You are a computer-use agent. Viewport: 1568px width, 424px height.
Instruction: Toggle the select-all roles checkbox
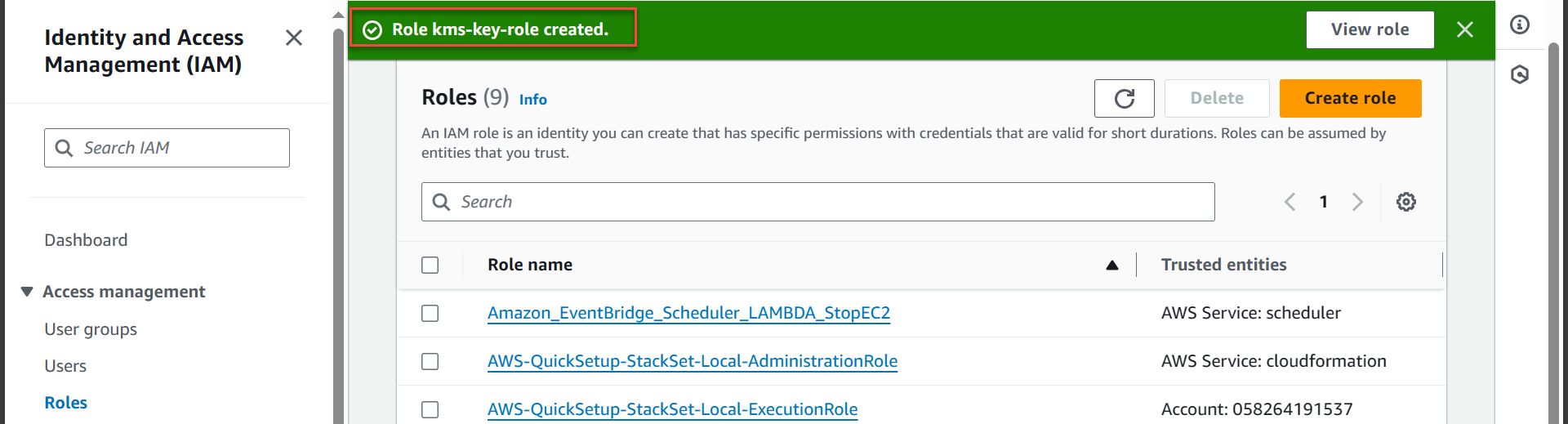coord(430,266)
